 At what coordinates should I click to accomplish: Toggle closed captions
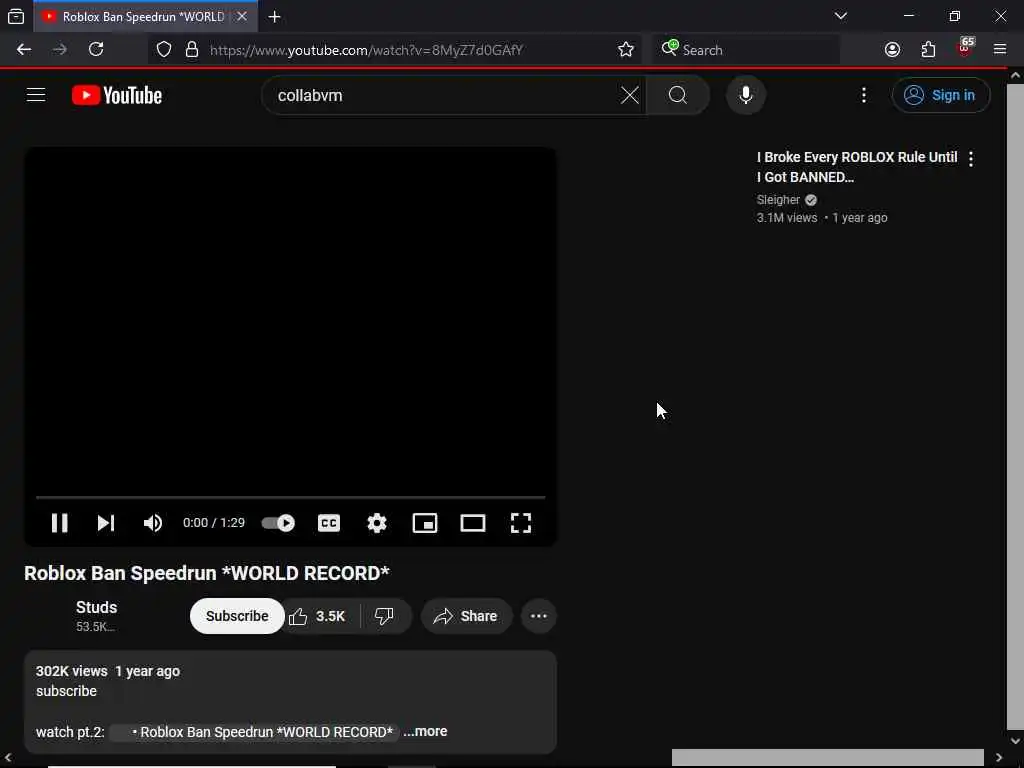pyautogui.click(x=328, y=522)
